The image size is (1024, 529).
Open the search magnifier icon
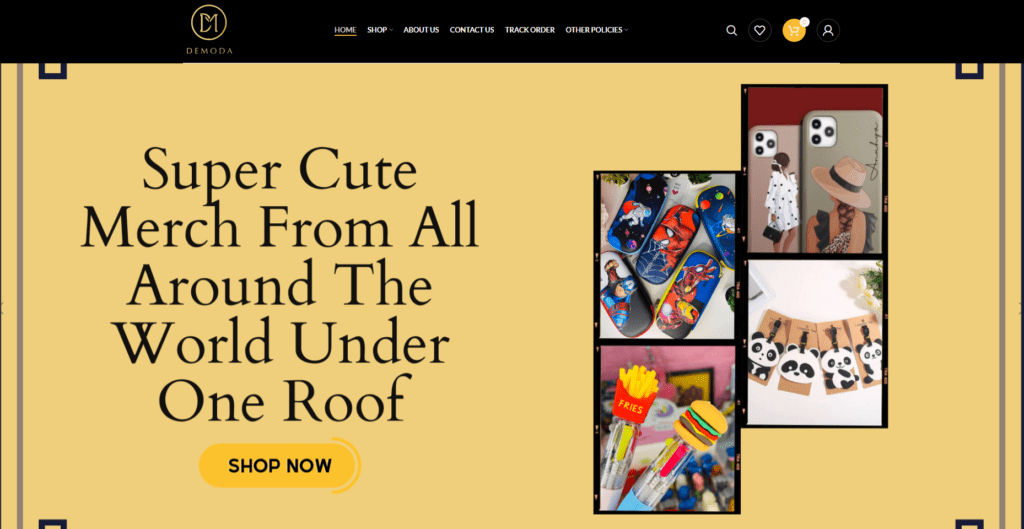pyautogui.click(x=731, y=30)
